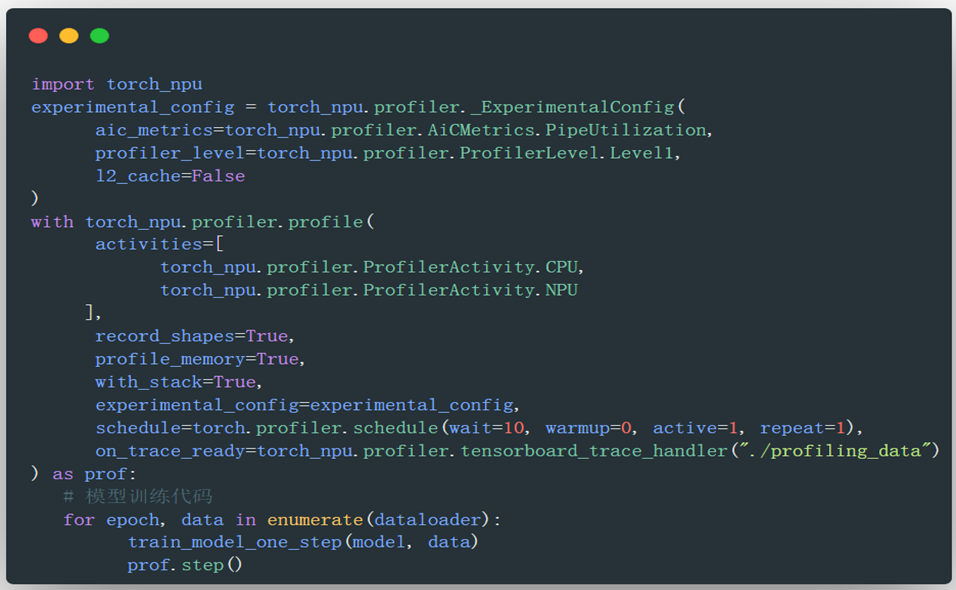Click 'AiCMetrics.PipeUtilization' value
Viewport: 956px width, 590px height.
[x=567, y=130]
